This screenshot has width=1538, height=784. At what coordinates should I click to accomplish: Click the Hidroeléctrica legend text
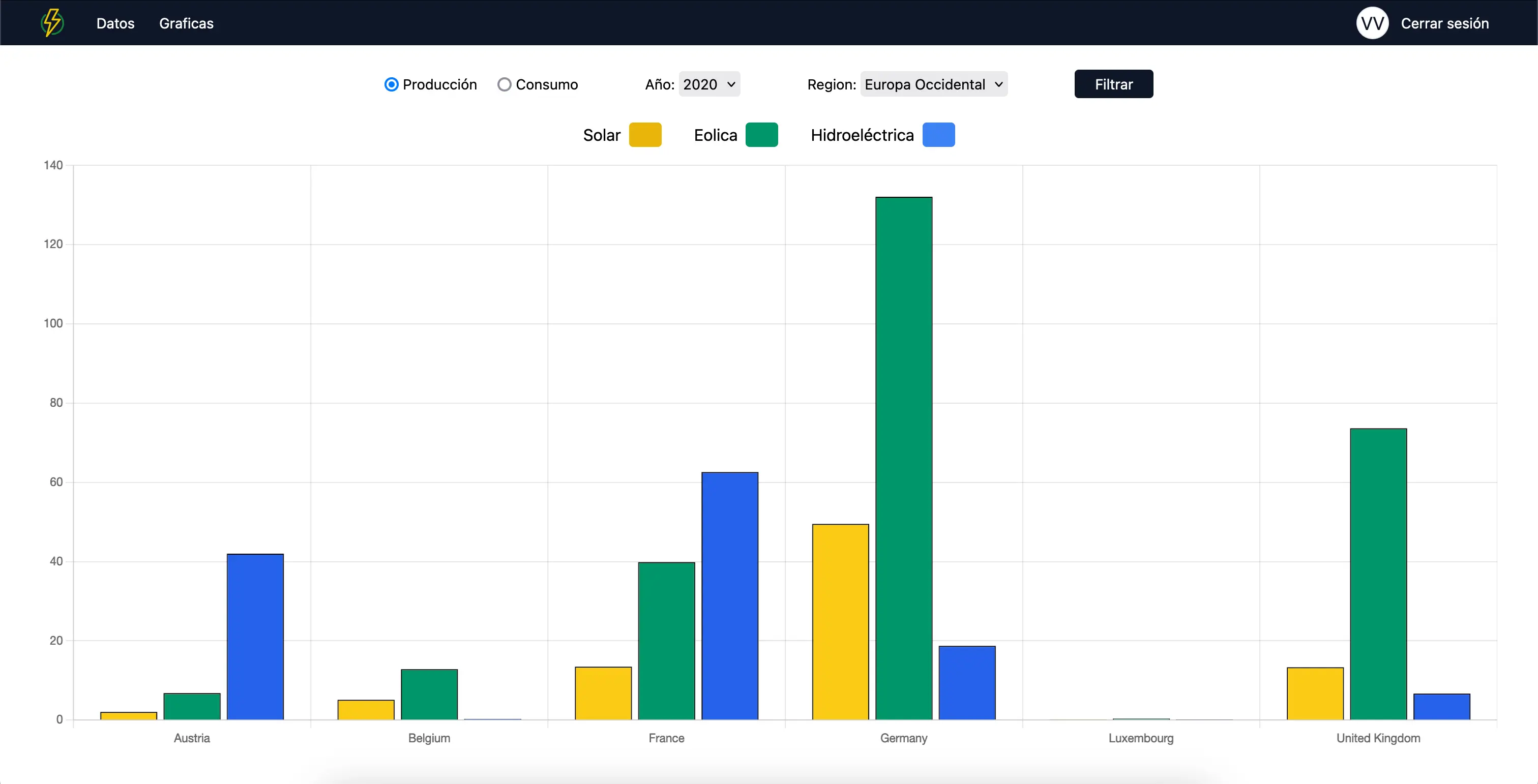[862, 135]
